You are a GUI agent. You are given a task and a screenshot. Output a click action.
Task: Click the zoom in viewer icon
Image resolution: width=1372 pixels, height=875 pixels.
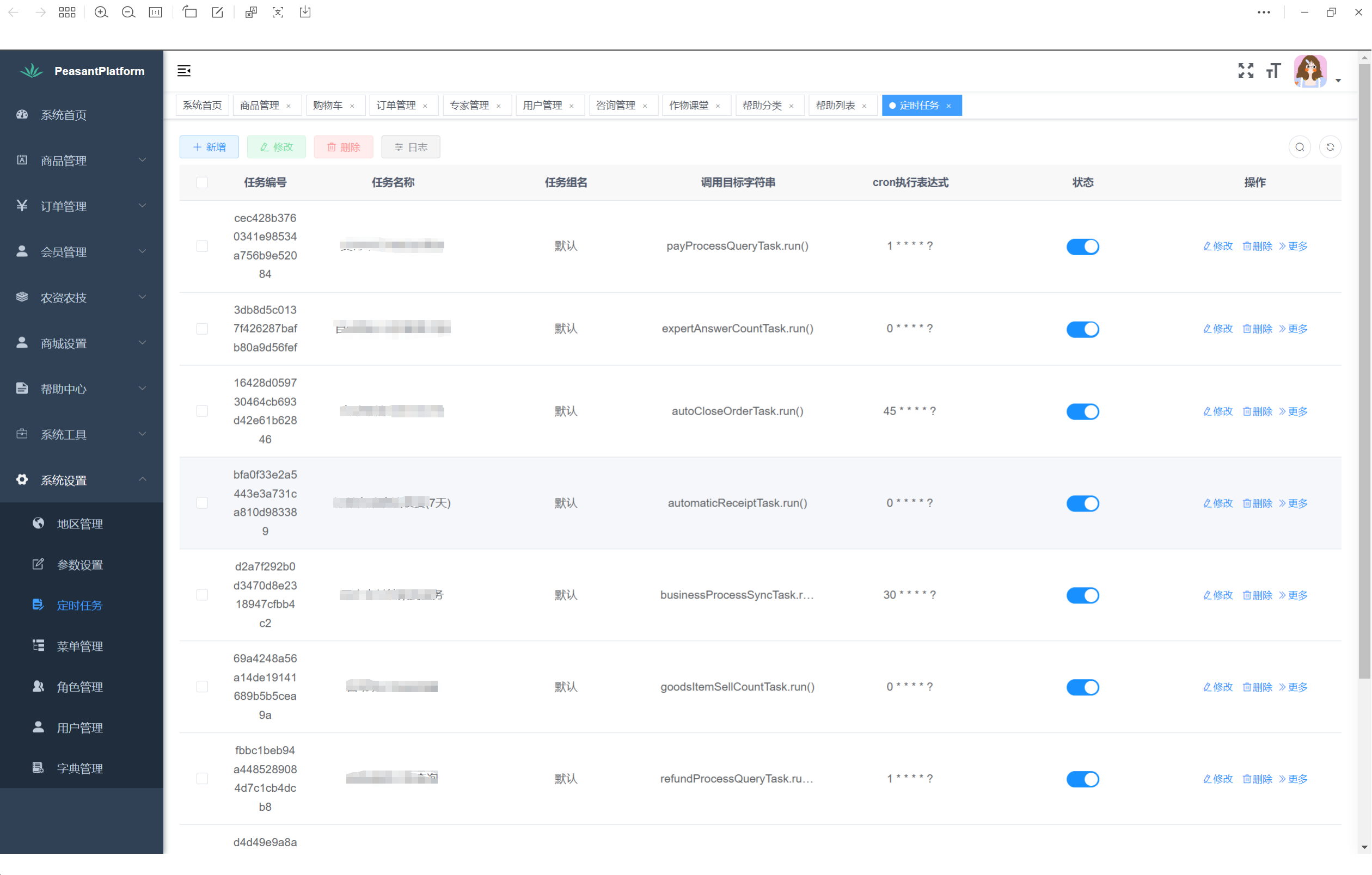tap(101, 12)
